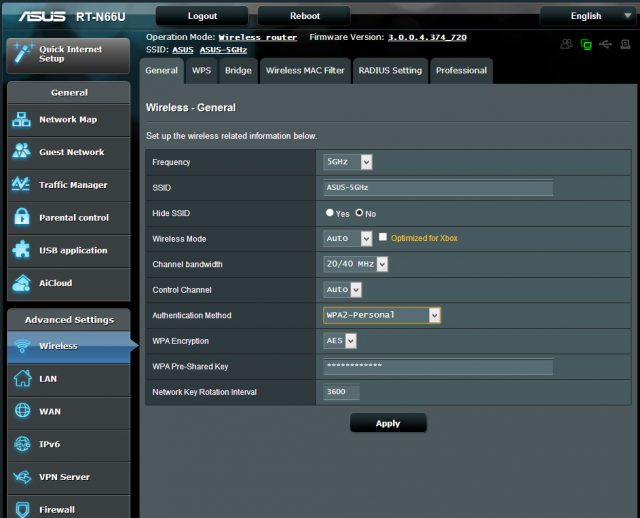Switch to the WPS tab
This screenshot has height=518, width=640.
tap(202, 71)
